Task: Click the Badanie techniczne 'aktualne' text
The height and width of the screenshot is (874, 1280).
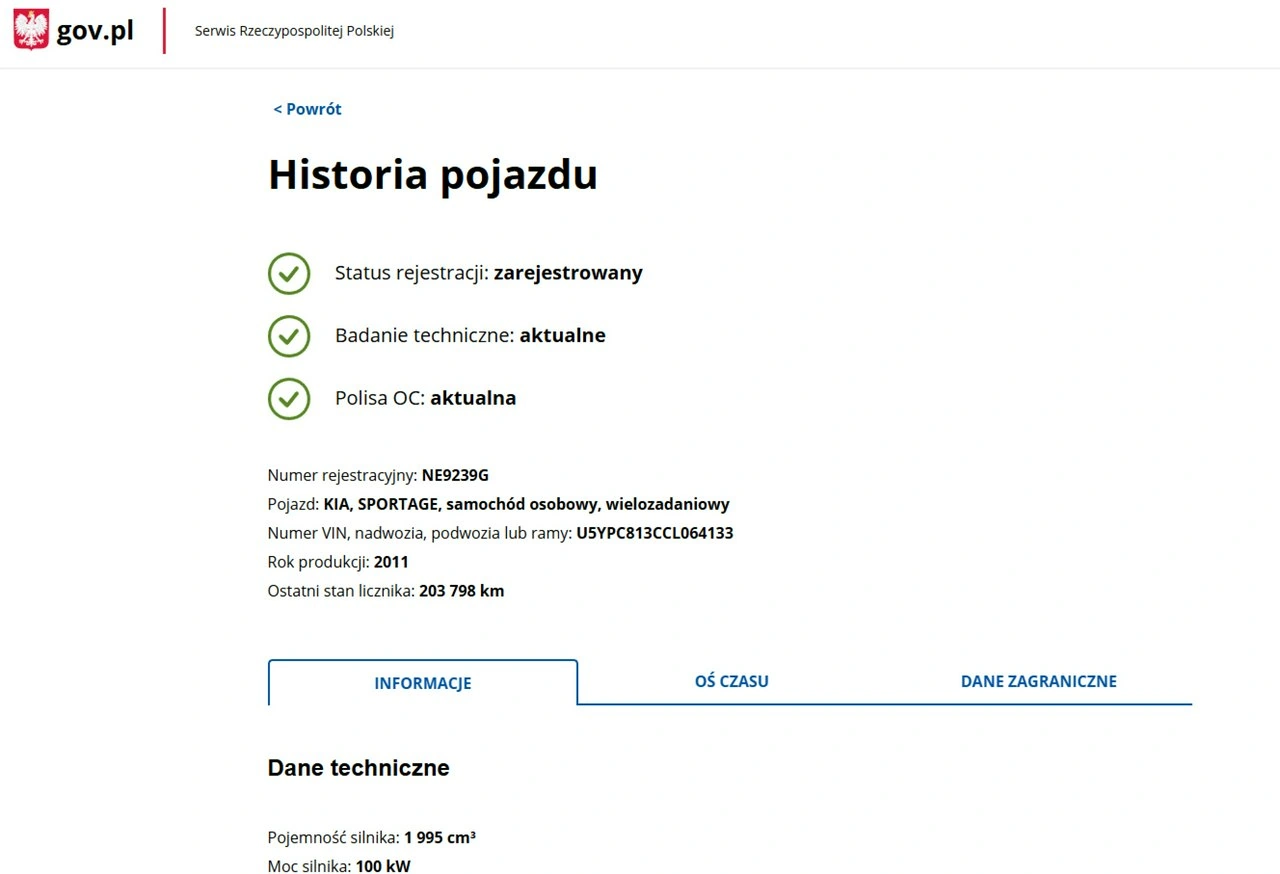Action: coord(562,336)
